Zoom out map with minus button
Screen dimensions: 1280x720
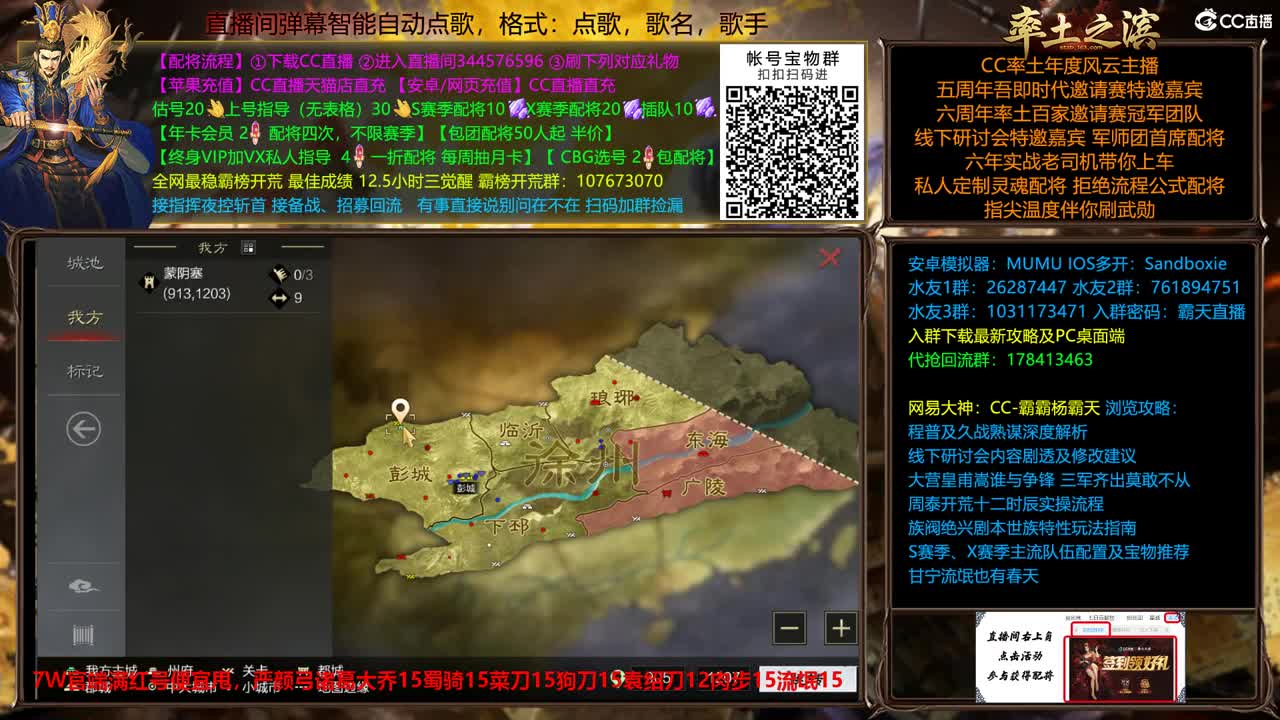tap(790, 628)
